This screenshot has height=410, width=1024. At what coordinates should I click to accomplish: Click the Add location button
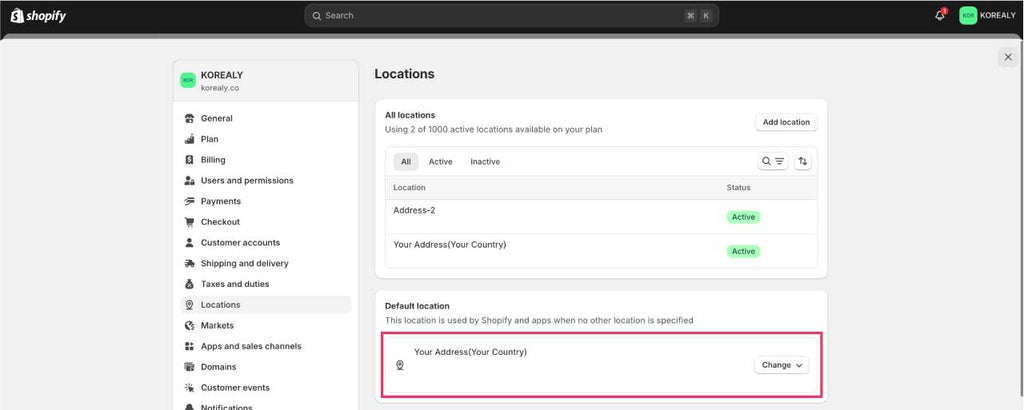point(786,122)
